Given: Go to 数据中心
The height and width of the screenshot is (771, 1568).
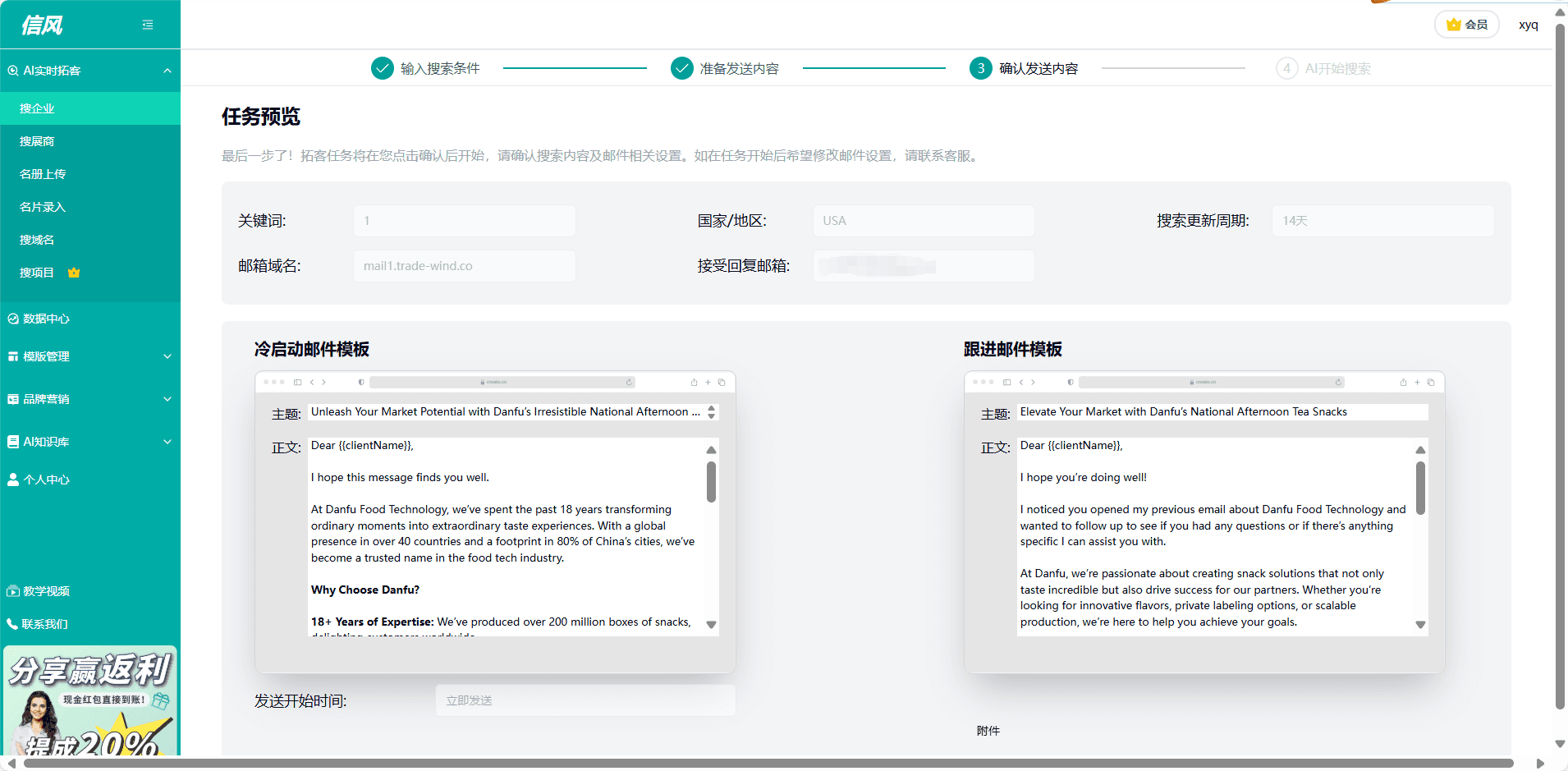Looking at the screenshot, I should click(90, 319).
